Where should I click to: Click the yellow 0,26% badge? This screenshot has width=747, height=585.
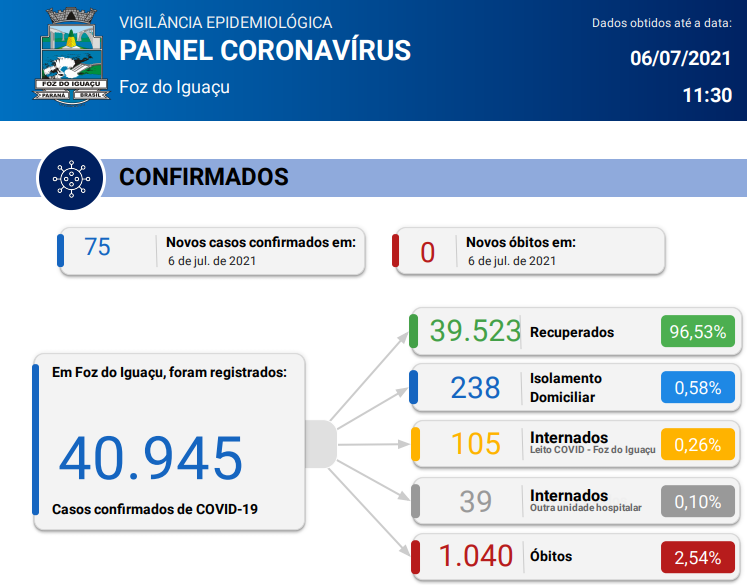point(697,444)
